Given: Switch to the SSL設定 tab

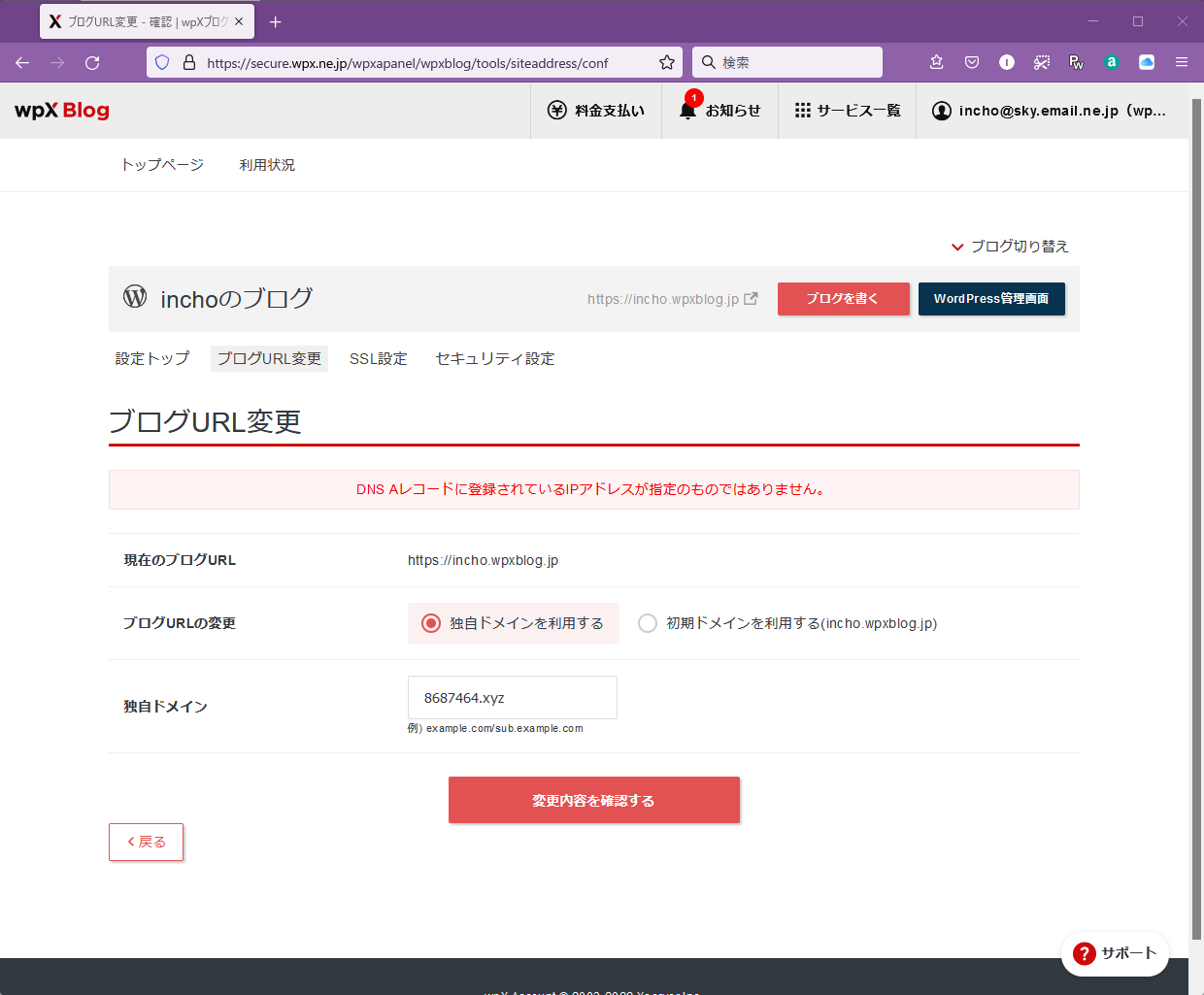Looking at the screenshot, I should pyautogui.click(x=378, y=359).
